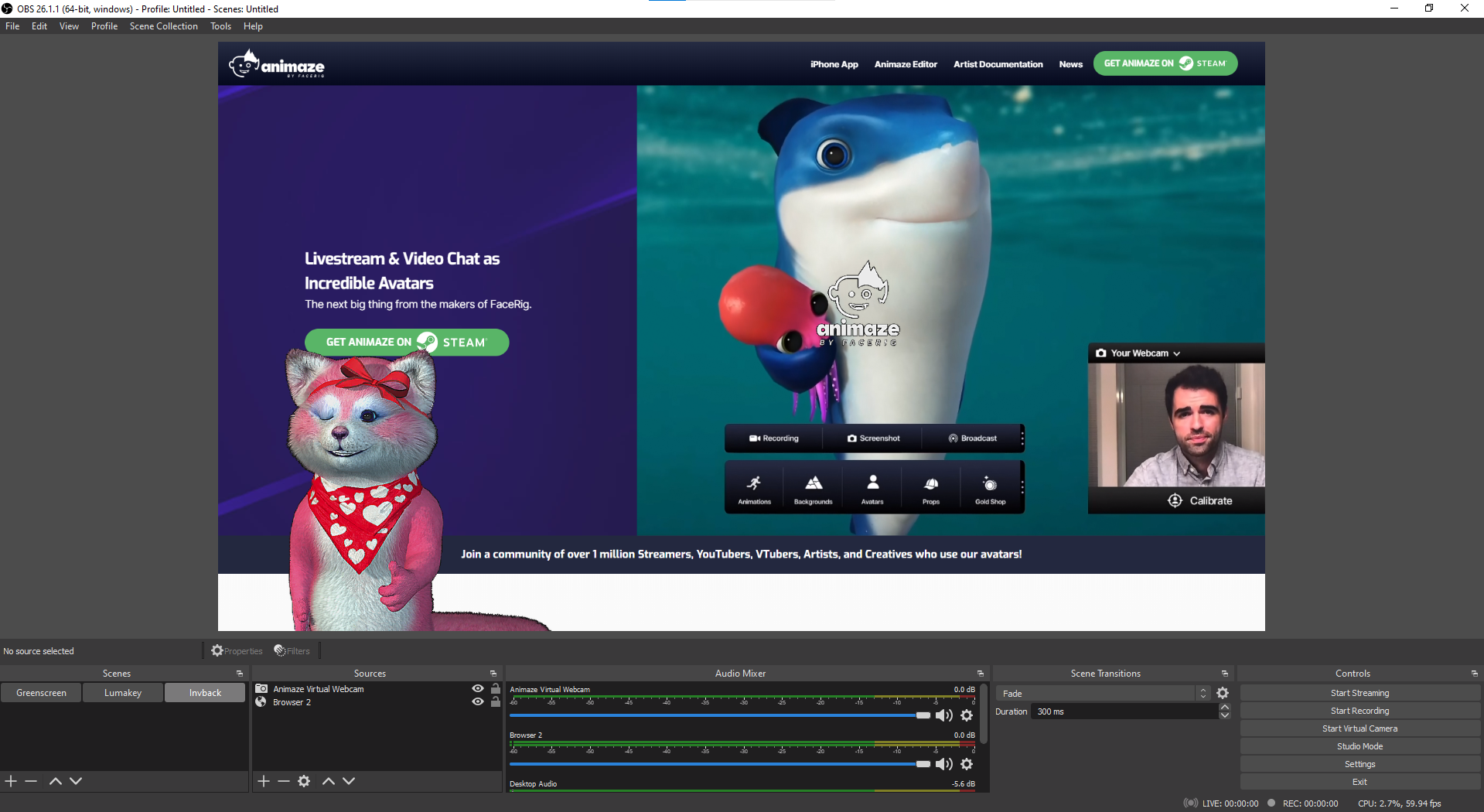Add a new source with the plus icon
The image size is (1484, 812).
264,781
